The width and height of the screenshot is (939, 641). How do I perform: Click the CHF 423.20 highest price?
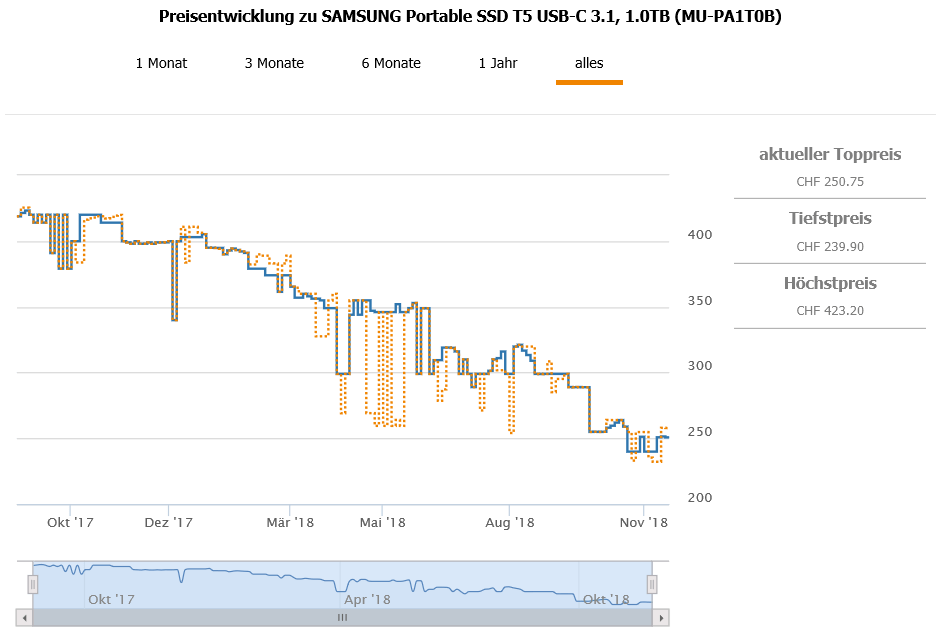(x=830, y=310)
